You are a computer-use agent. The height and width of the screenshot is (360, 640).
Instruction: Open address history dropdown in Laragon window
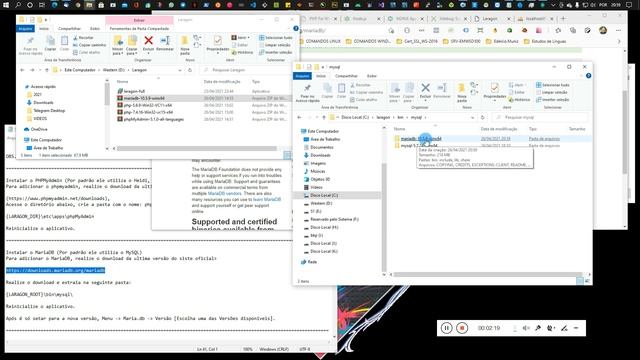[180, 70]
